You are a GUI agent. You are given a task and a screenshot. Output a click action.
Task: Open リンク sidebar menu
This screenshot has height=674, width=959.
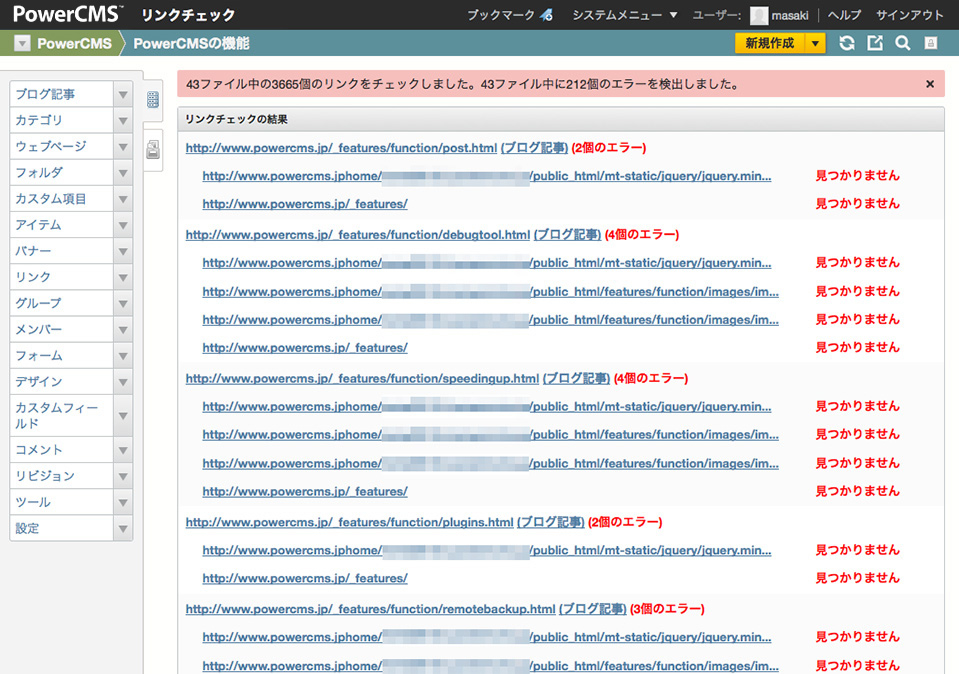coord(62,278)
